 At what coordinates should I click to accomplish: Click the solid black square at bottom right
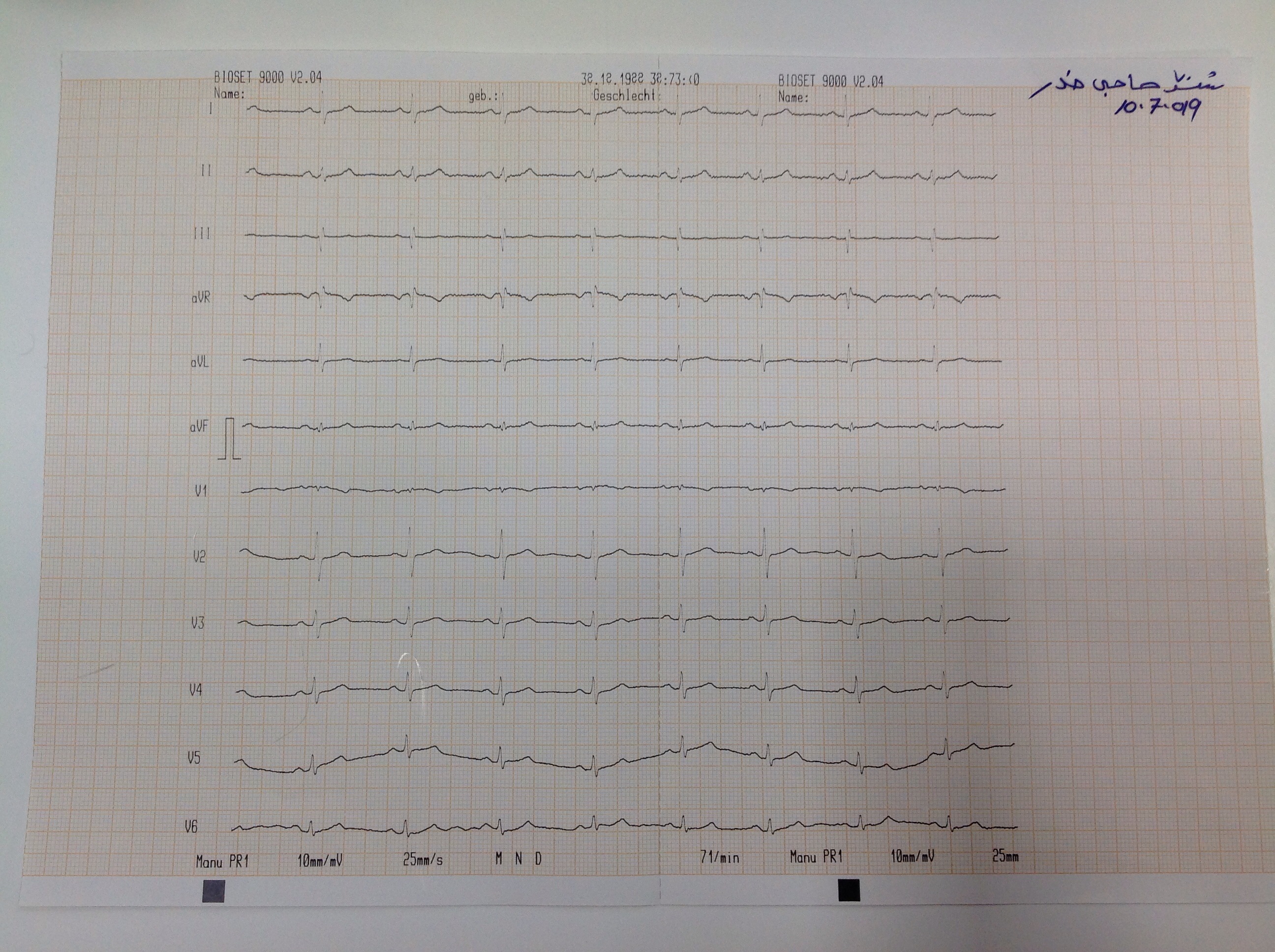849,890
